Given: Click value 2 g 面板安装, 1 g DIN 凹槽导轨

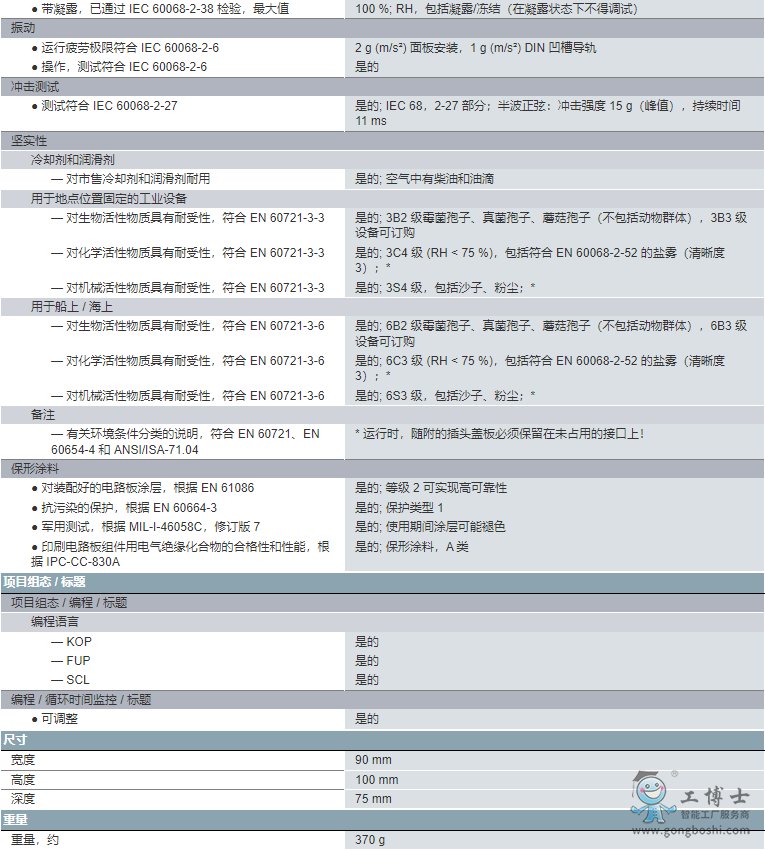Looking at the screenshot, I should [475, 48].
